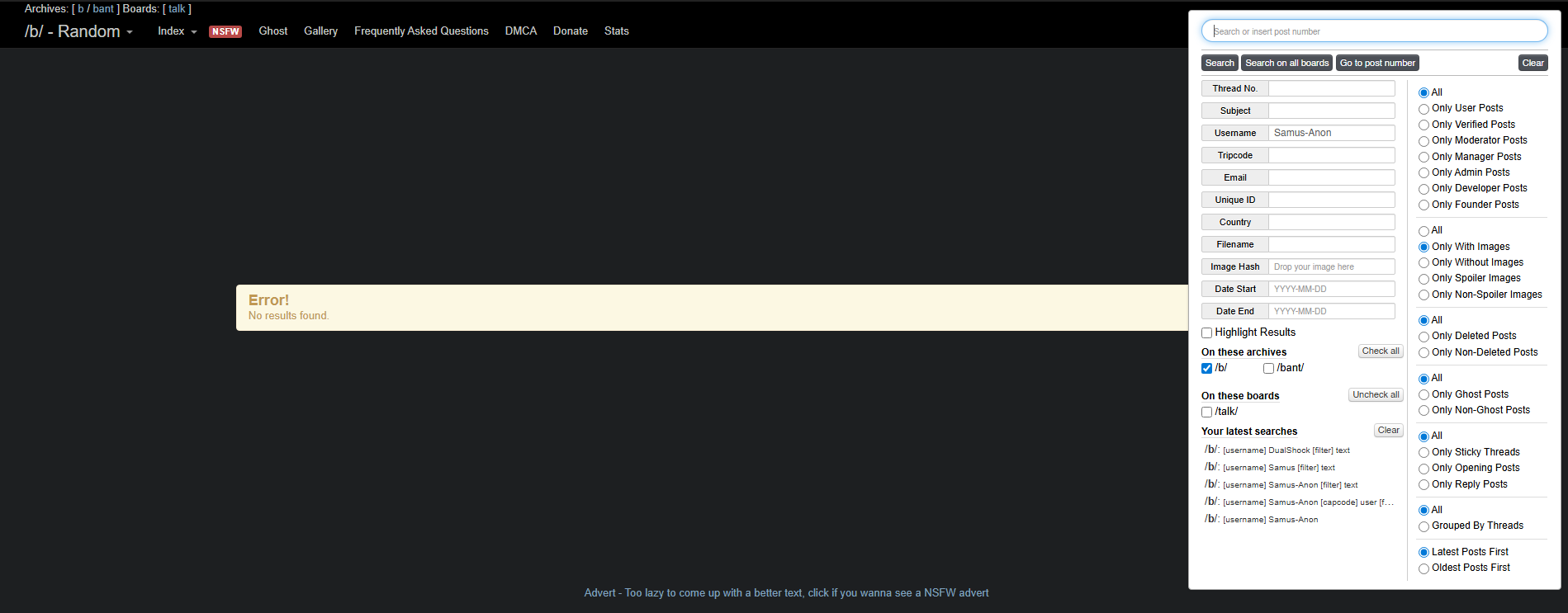
Task: Open the Donate page
Action: [x=571, y=31]
